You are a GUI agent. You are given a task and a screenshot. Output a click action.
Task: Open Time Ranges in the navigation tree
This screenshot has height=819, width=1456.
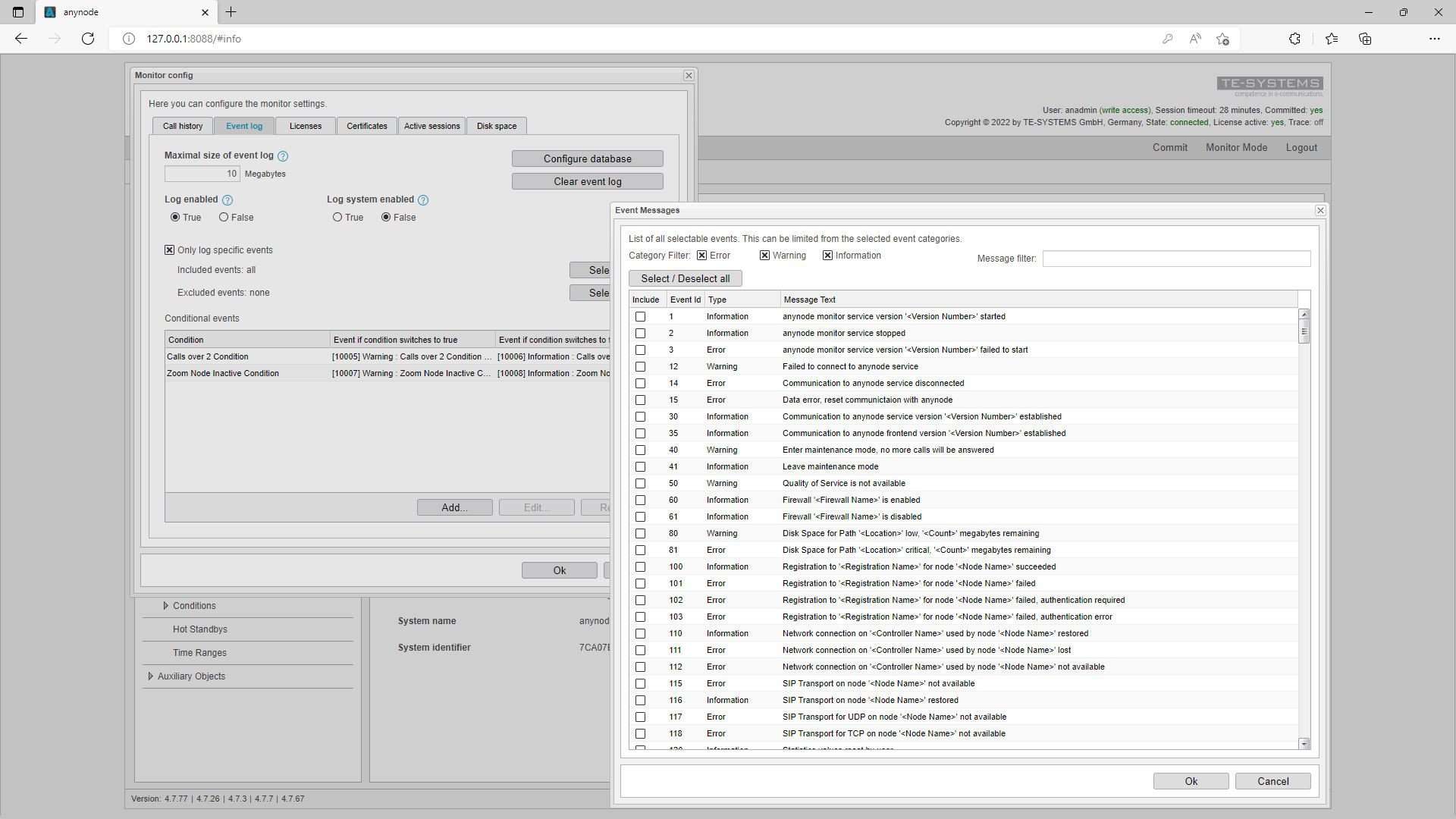coord(199,653)
